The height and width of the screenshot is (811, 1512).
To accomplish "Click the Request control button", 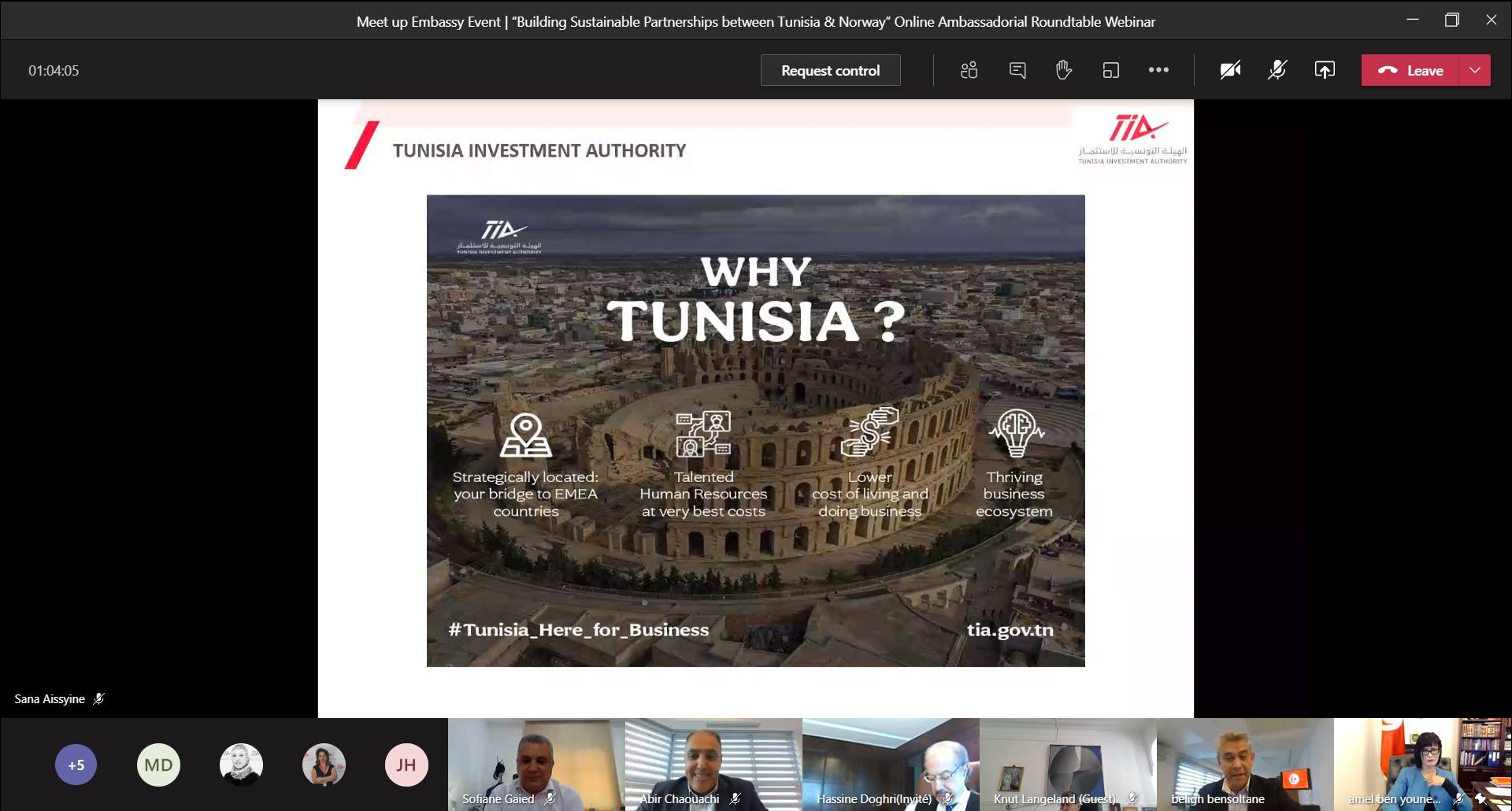I will [830, 70].
